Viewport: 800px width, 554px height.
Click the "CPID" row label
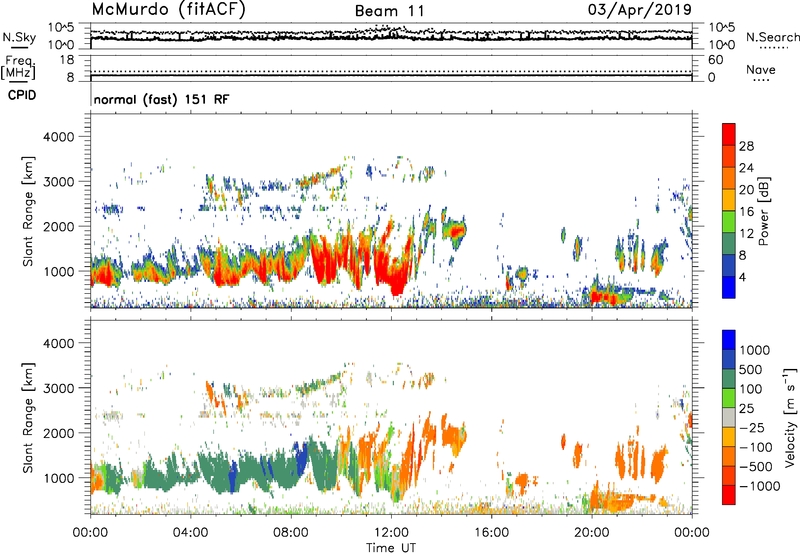(x=22, y=95)
